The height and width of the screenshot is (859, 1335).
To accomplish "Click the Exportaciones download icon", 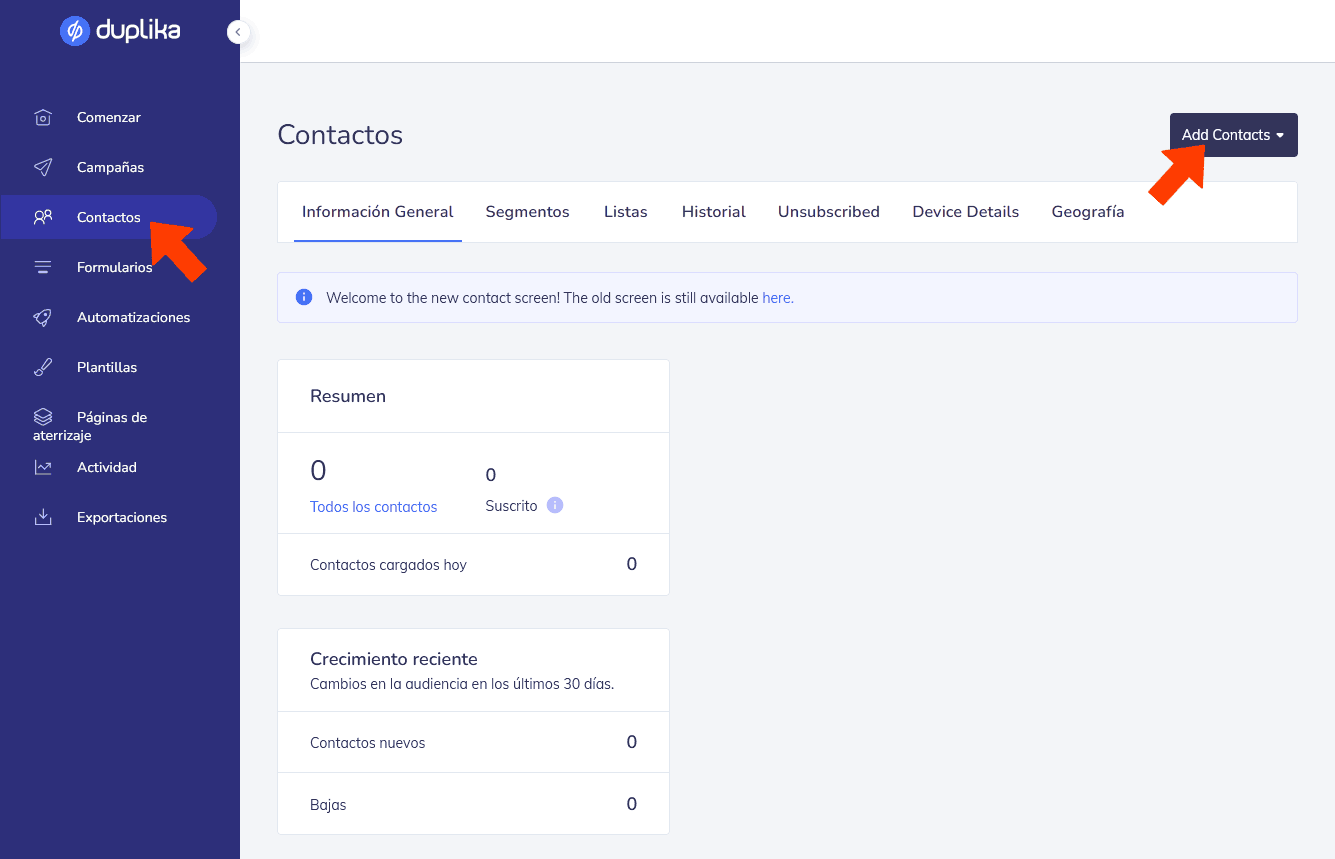I will pos(43,518).
